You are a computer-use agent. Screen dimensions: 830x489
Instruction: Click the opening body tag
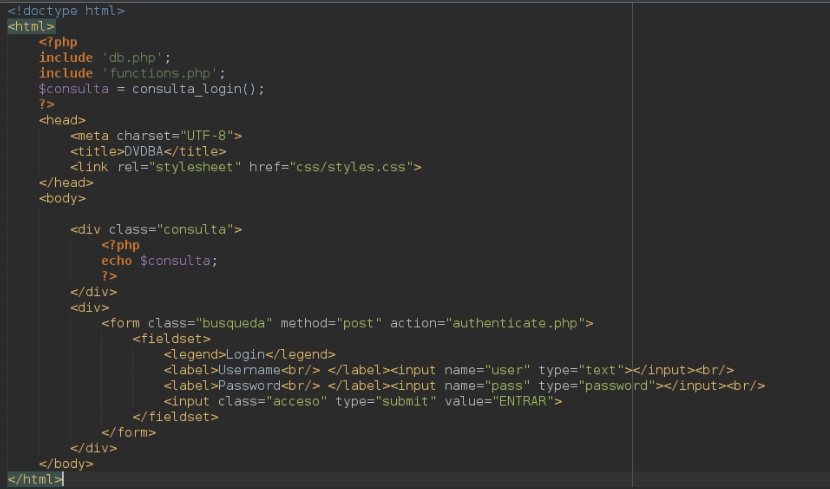tap(62, 198)
